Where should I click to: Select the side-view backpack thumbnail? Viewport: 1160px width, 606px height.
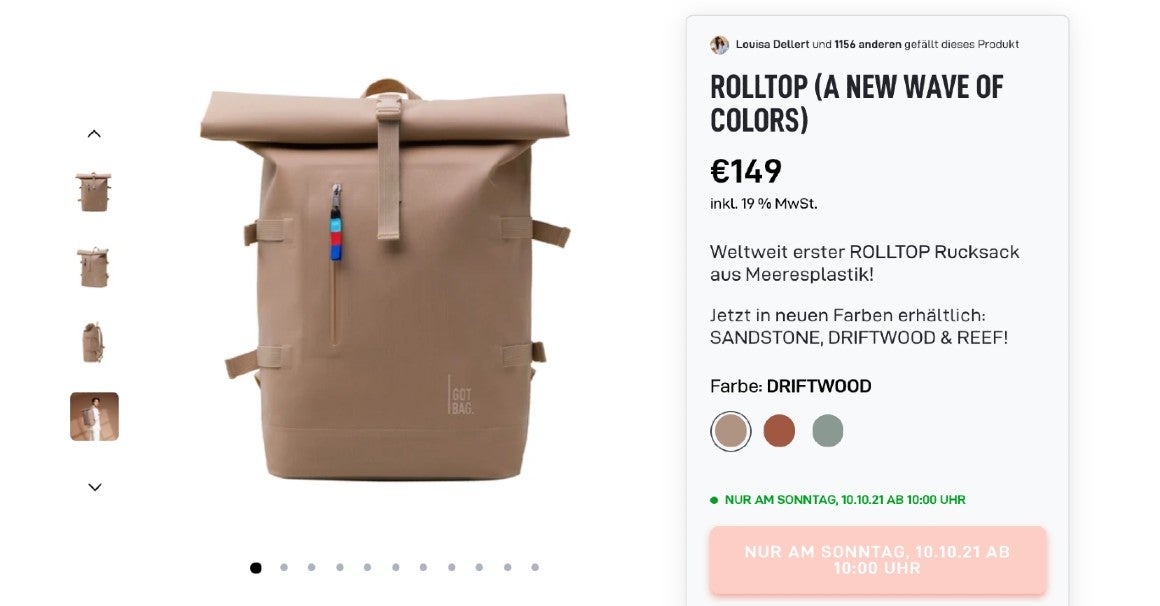click(93, 342)
